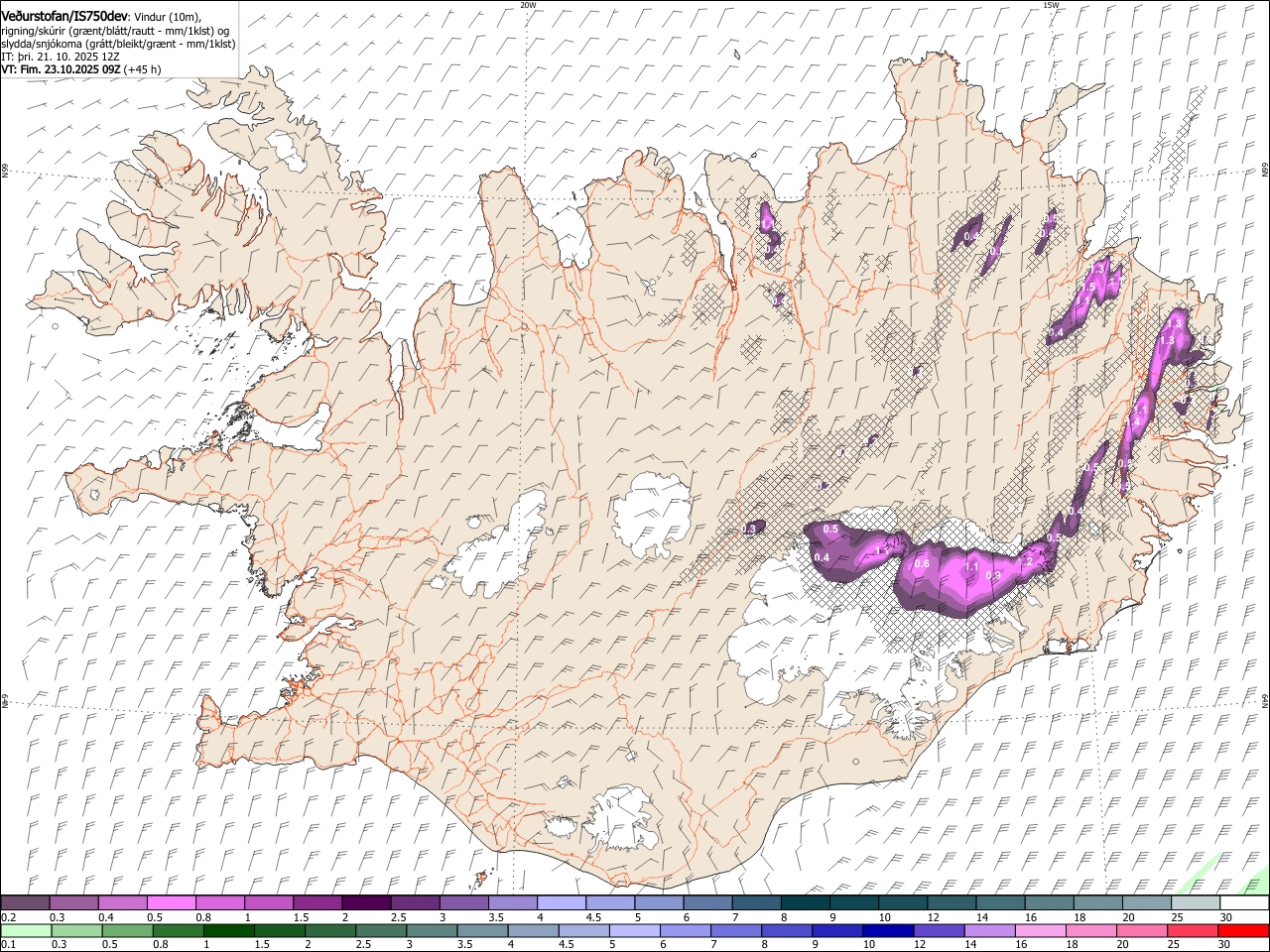Click the 20W longitude label
This screenshot has width=1270, height=952.
tap(528, 5)
